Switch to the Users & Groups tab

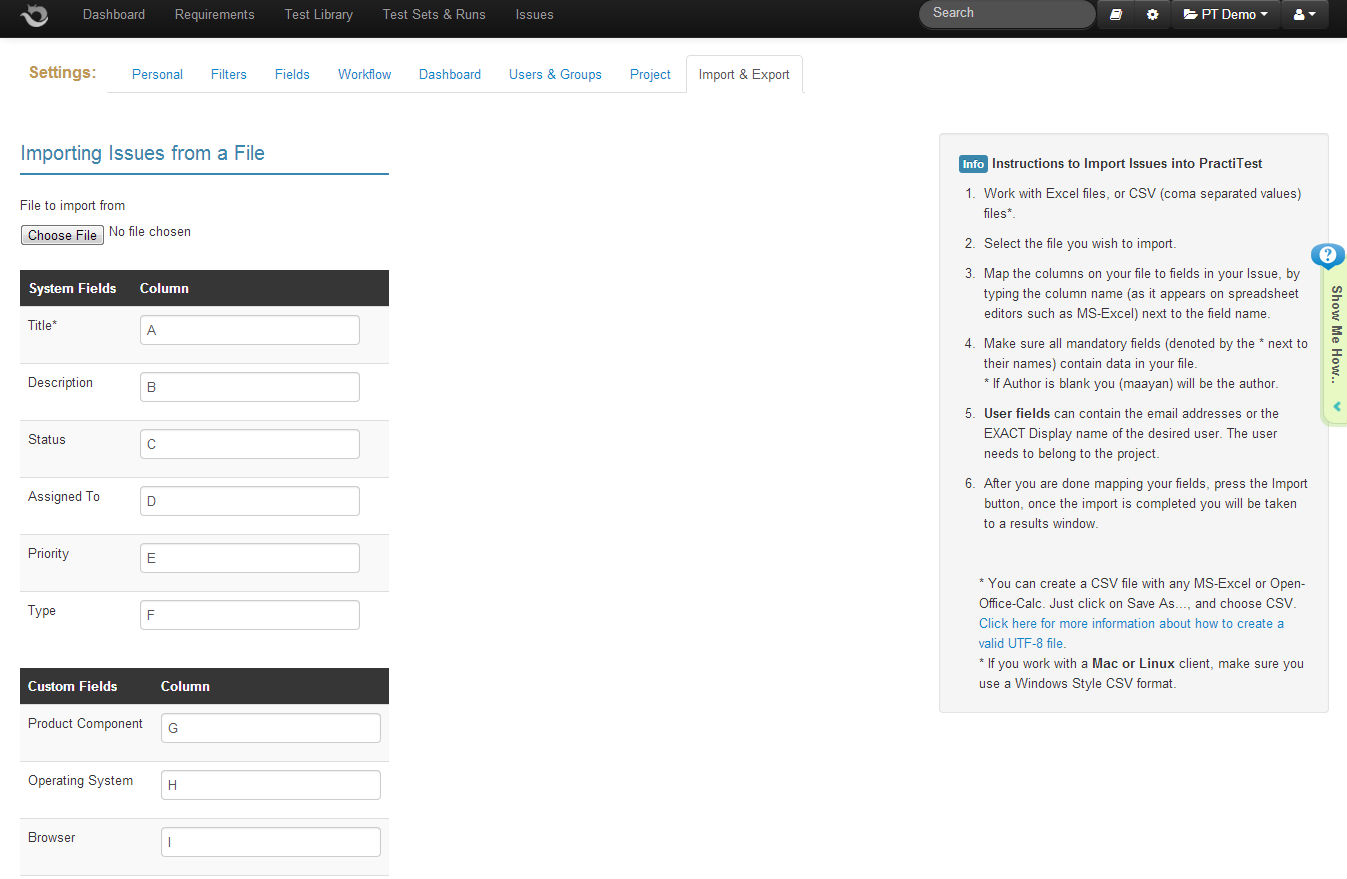point(555,74)
